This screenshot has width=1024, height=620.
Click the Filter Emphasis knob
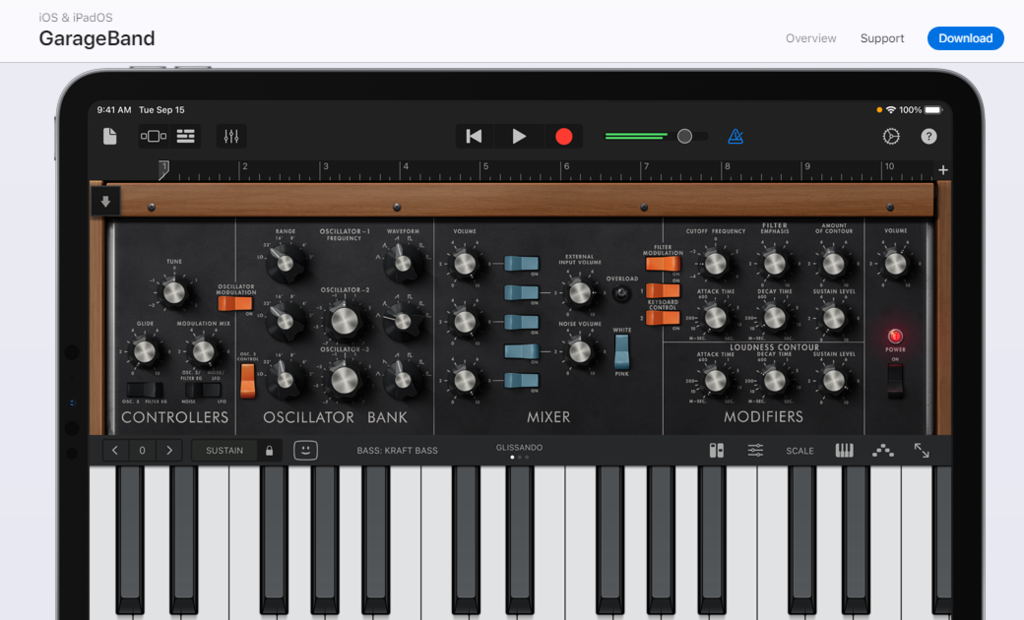(x=775, y=264)
